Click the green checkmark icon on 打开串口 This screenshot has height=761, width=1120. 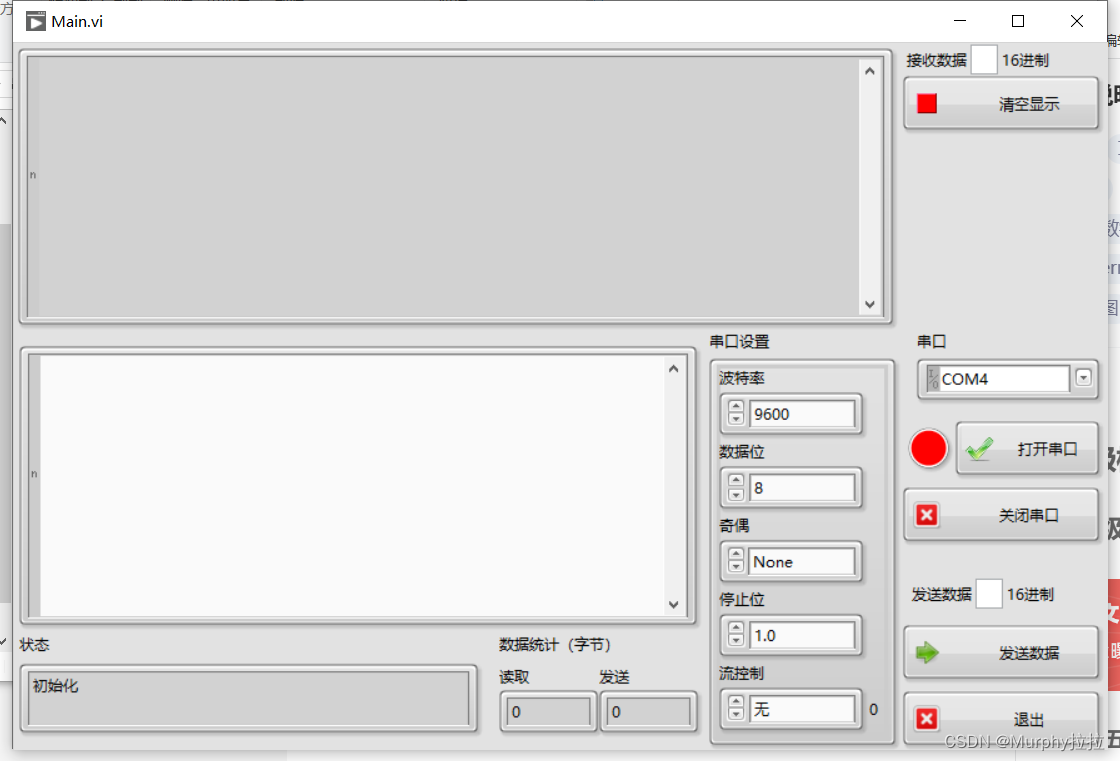point(978,448)
